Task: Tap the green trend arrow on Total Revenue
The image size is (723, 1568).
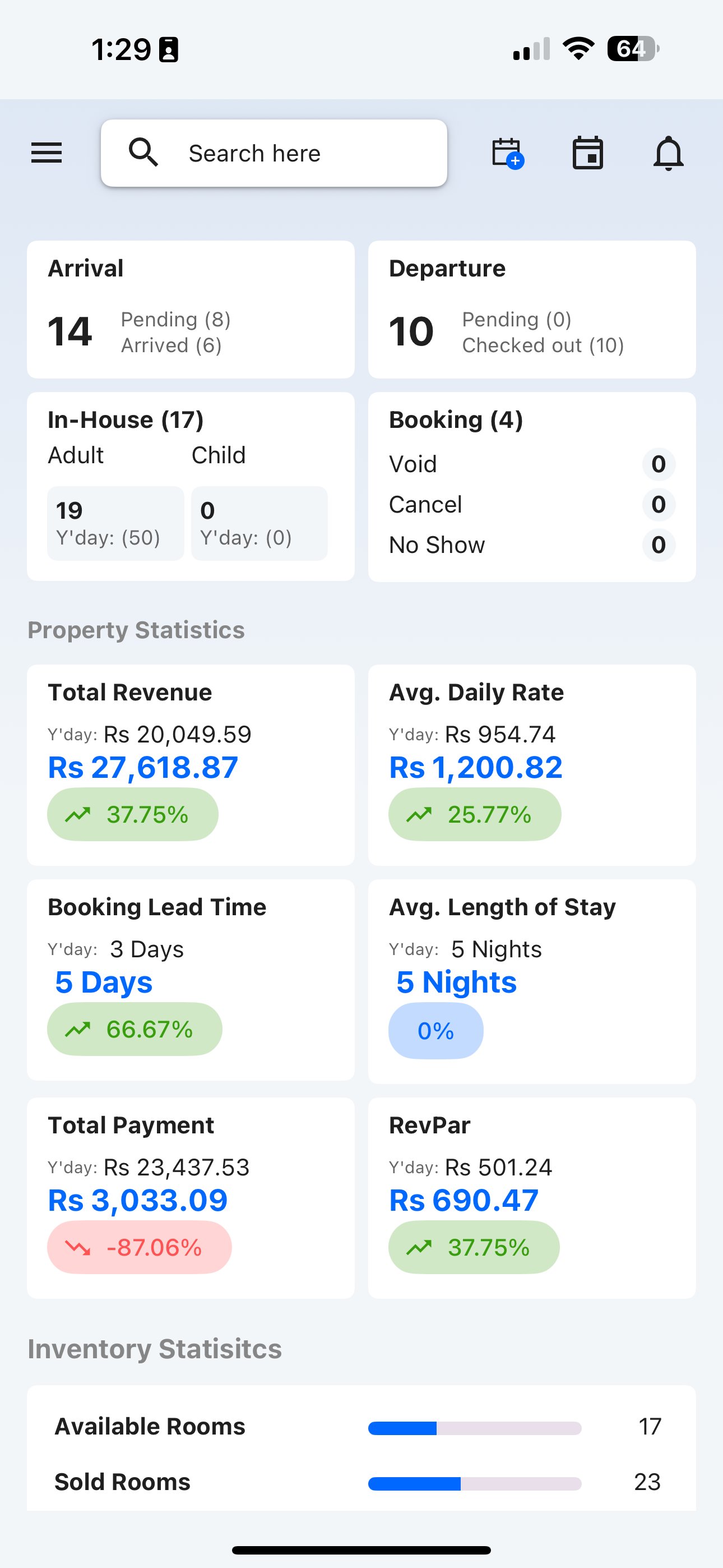Action: [78, 814]
